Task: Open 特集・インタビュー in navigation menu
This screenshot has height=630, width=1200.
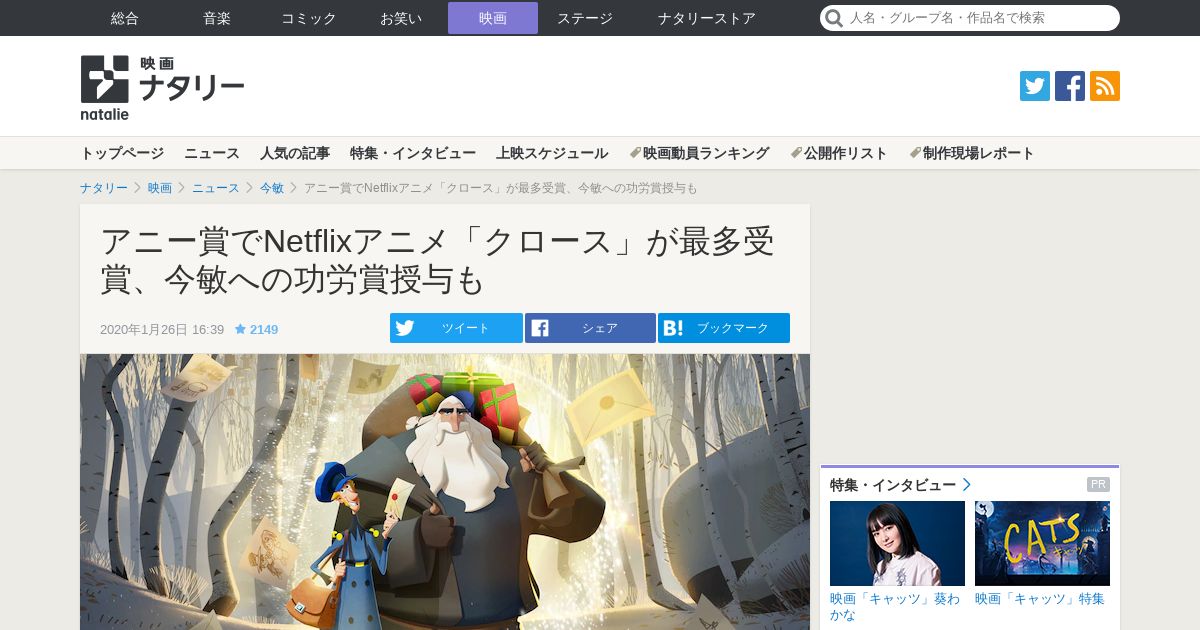Action: point(413,153)
